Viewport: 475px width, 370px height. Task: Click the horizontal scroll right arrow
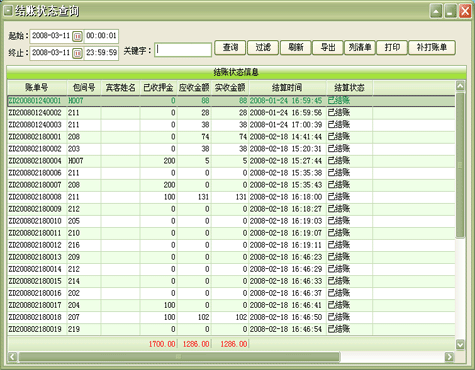click(x=449, y=357)
